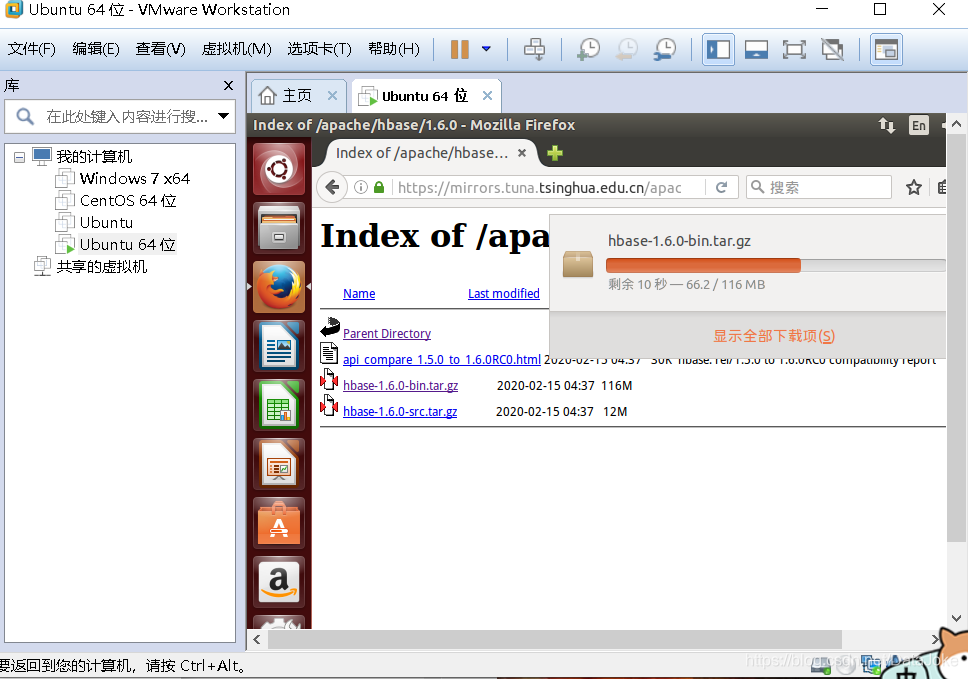Open network indicator in Ubuntu top bar

pos(887,125)
